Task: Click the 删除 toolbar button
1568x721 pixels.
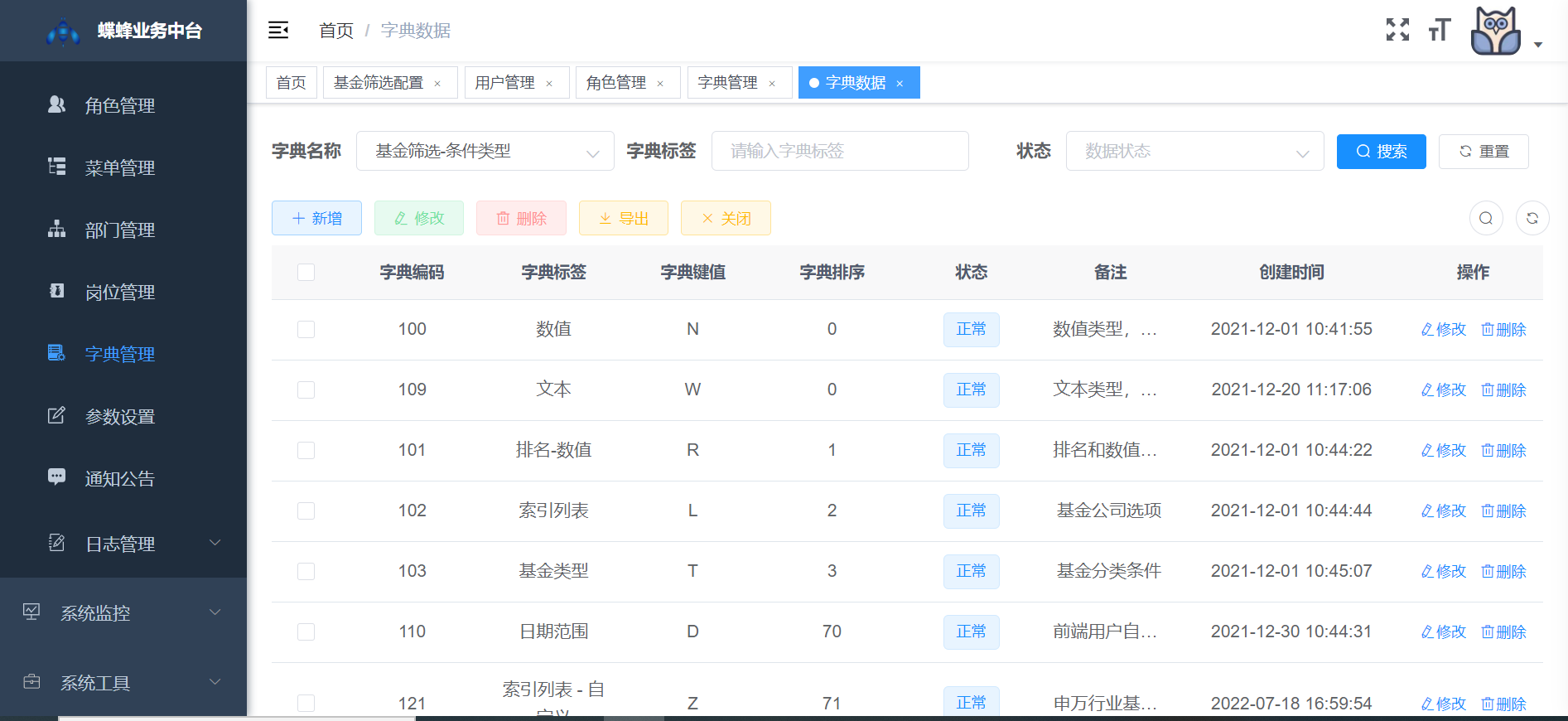Action: click(x=521, y=218)
